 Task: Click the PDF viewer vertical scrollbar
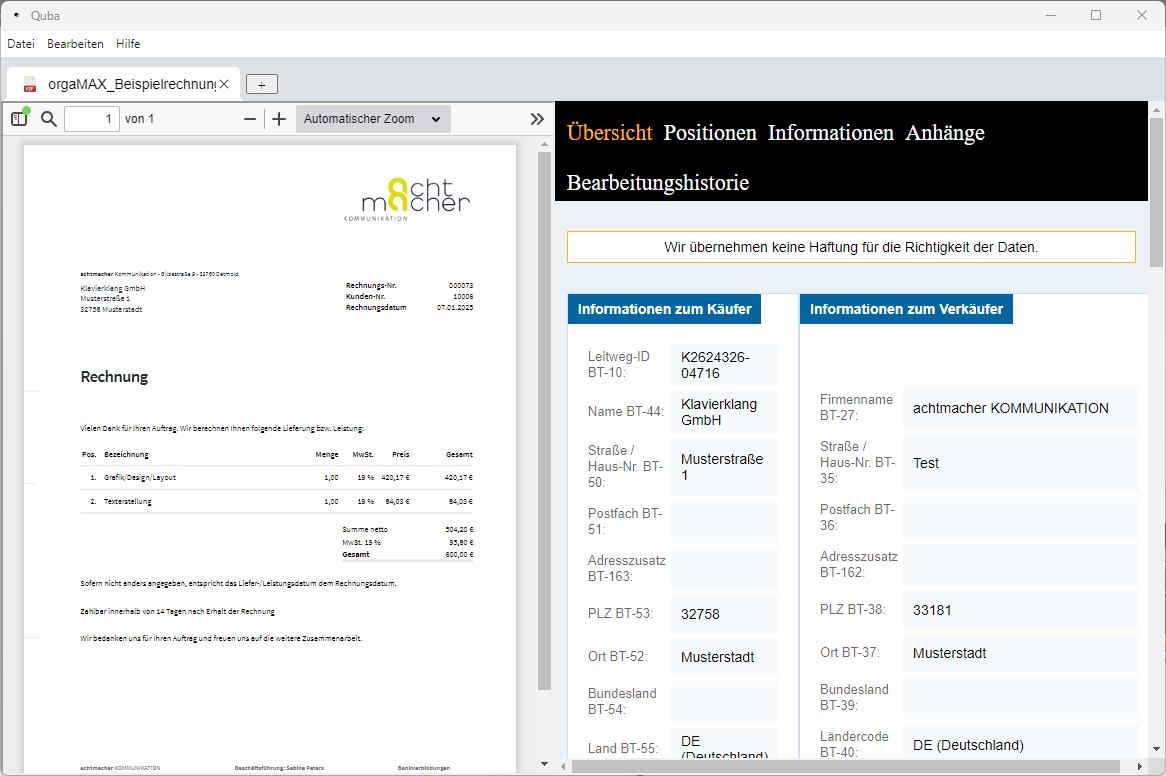544,420
